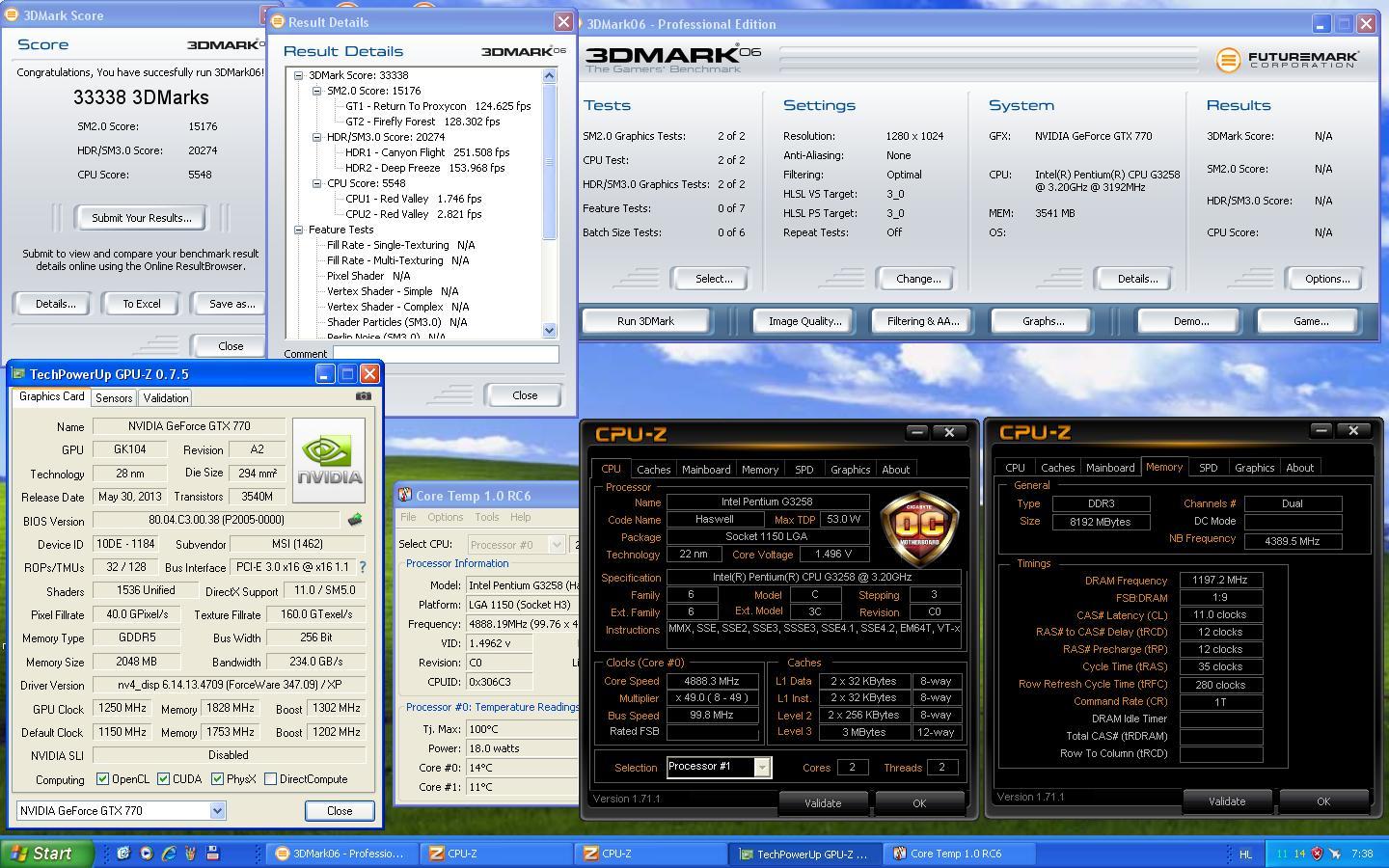The height and width of the screenshot is (868, 1389).
Task: Click the To Excel button
Action: 142,304
